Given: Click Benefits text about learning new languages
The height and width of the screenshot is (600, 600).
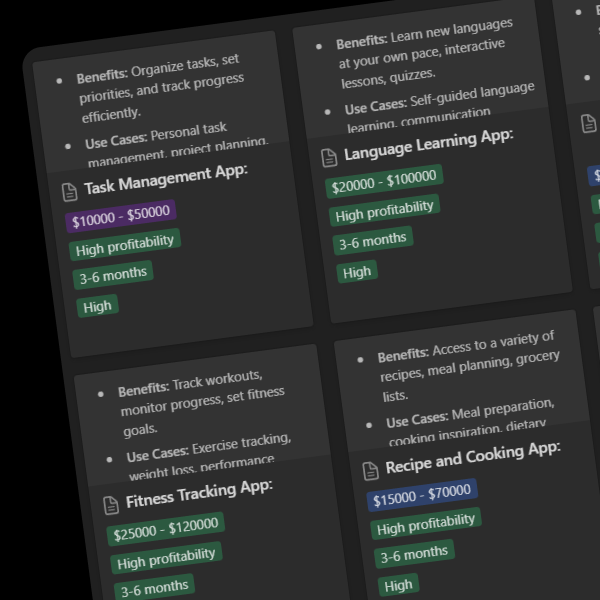Looking at the screenshot, I should pyautogui.click(x=424, y=54).
